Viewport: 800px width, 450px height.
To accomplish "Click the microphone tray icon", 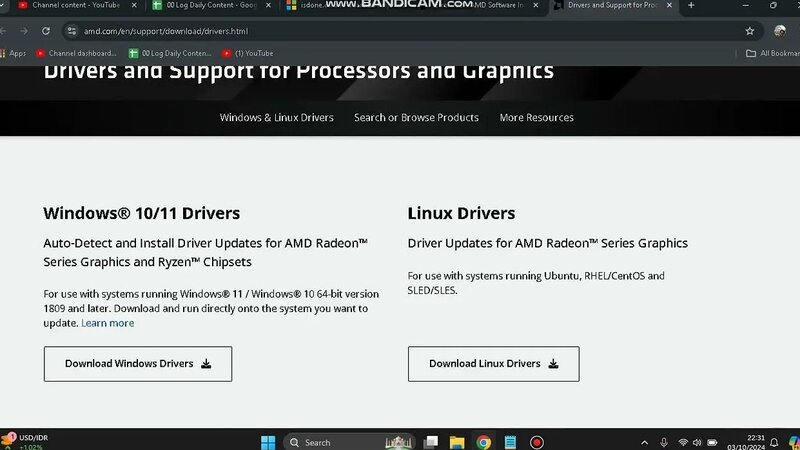I will [664, 443].
